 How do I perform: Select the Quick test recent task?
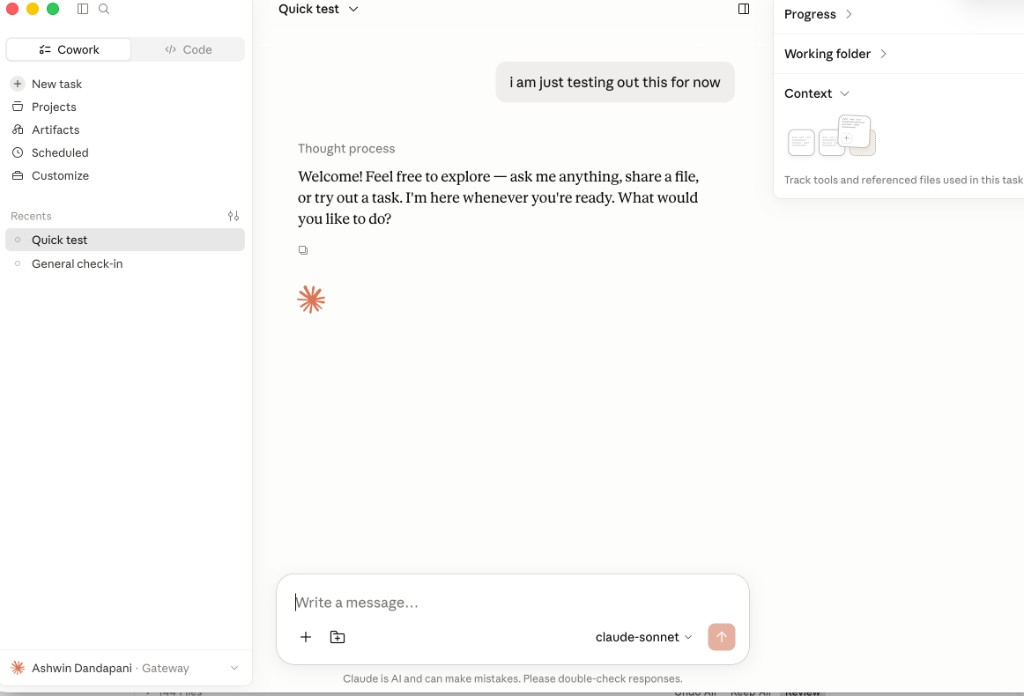[x=125, y=240]
